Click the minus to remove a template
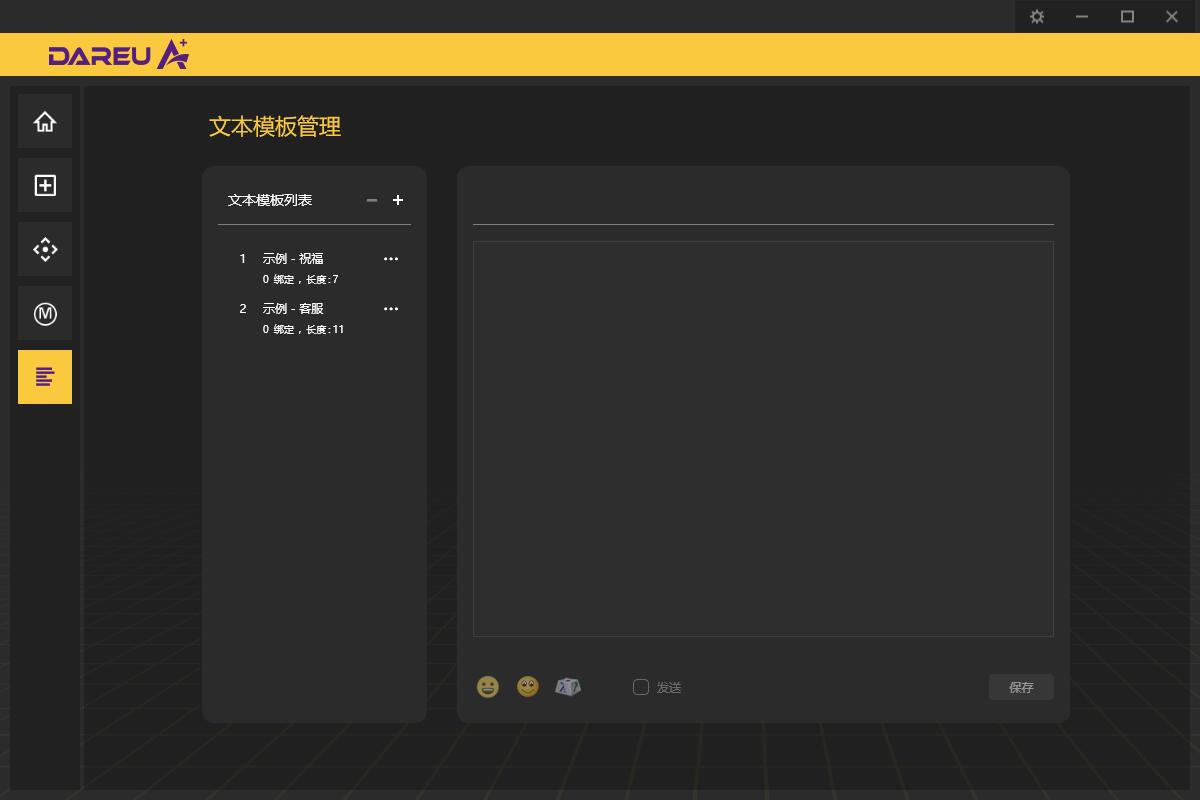 (371, 200)
